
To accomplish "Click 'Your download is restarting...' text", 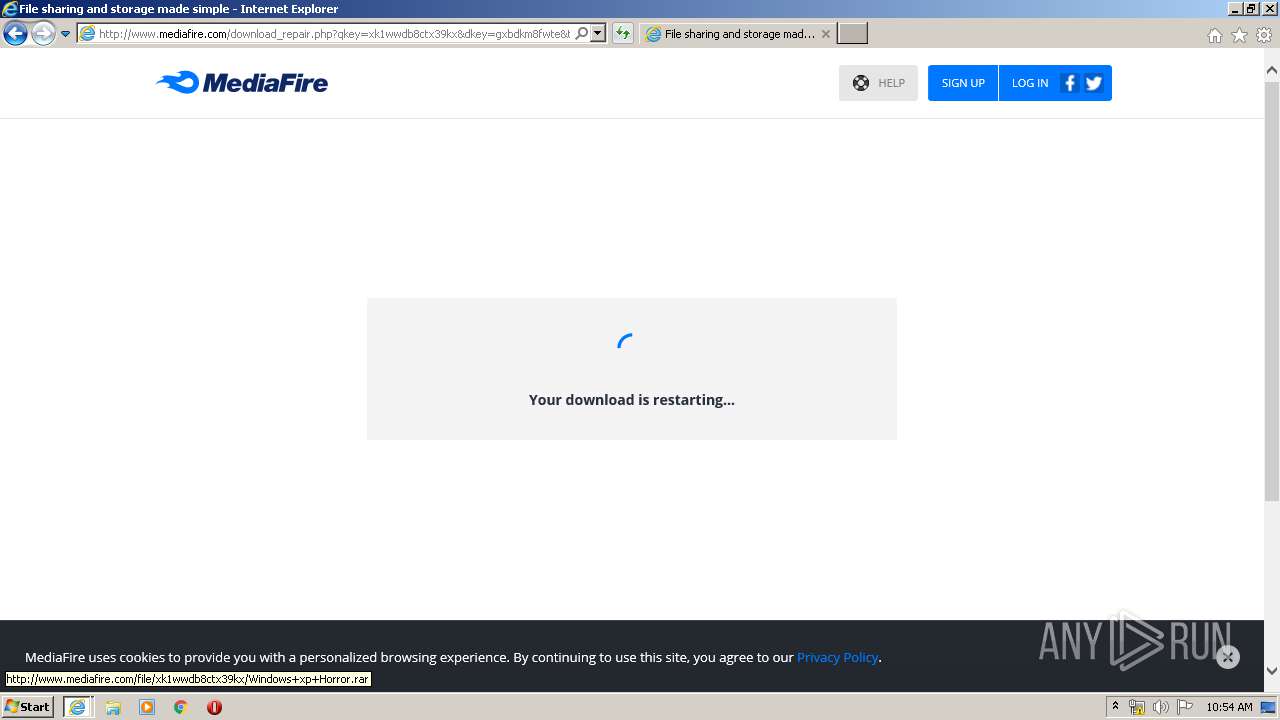I will coord(632,399).
